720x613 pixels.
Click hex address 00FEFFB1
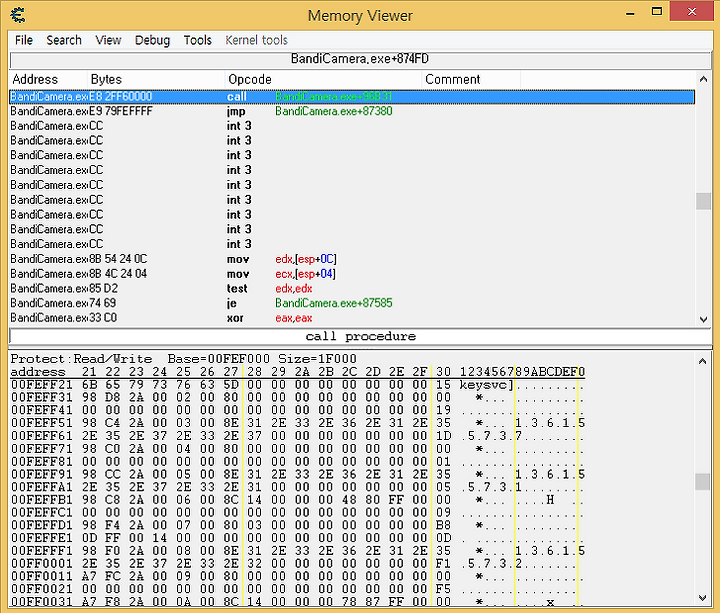point(41,500)
